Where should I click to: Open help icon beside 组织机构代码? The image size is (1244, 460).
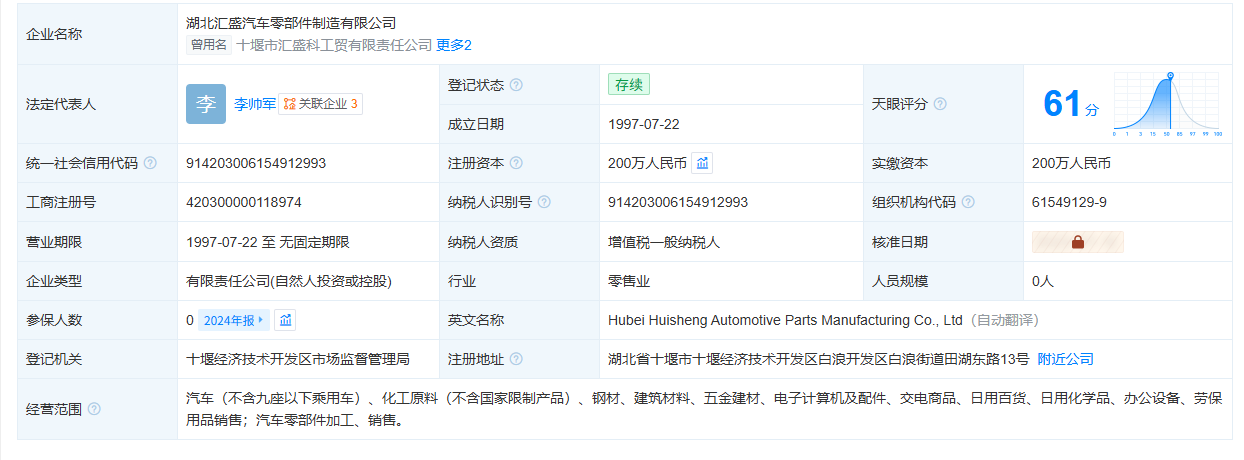968,202
